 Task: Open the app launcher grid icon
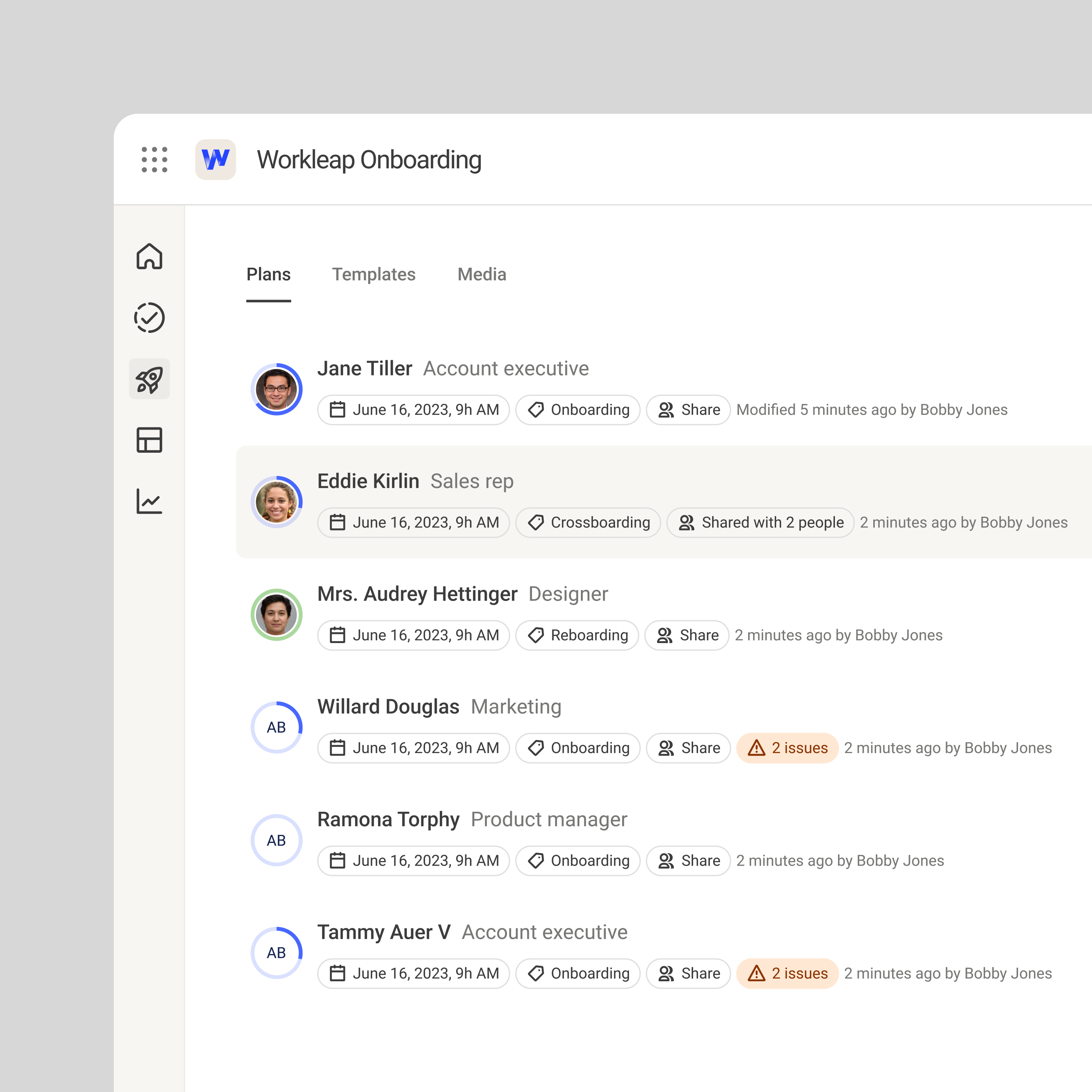coord(154,159)
